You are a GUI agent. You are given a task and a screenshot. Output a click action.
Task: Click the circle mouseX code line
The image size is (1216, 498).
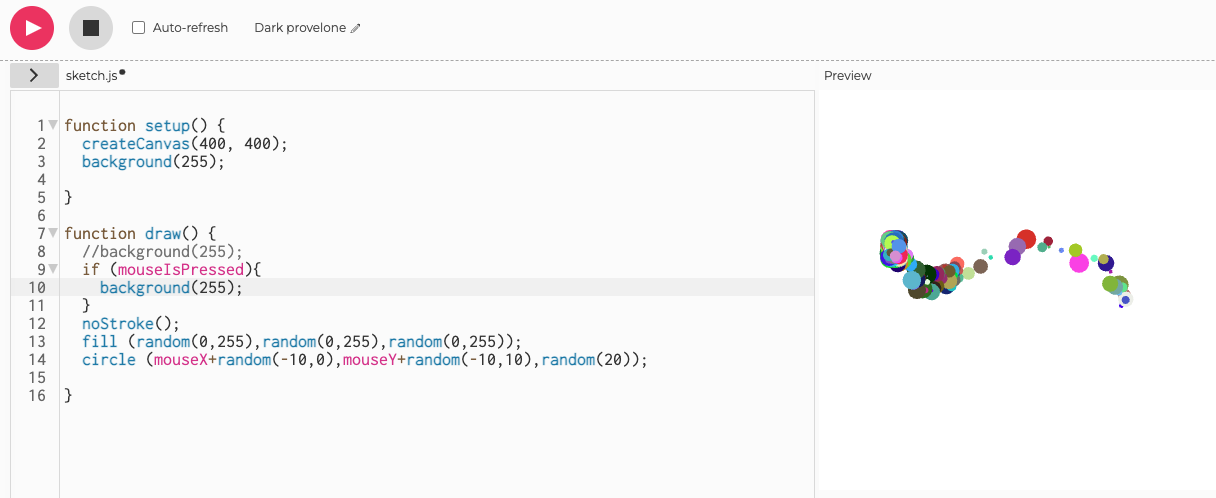(365, 359)
